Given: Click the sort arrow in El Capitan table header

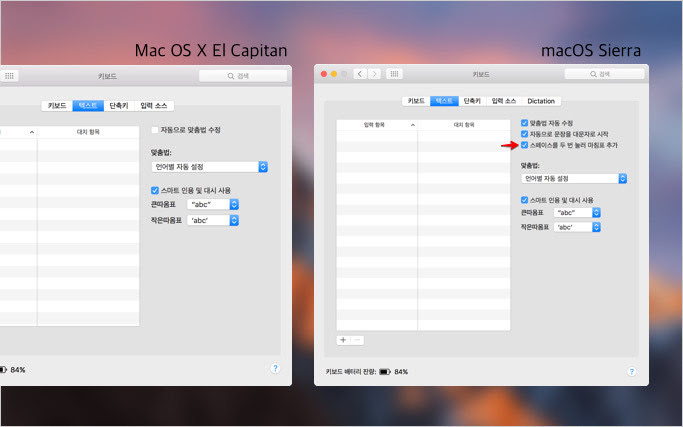Looking at the screenshot, I should coord(32,132).
